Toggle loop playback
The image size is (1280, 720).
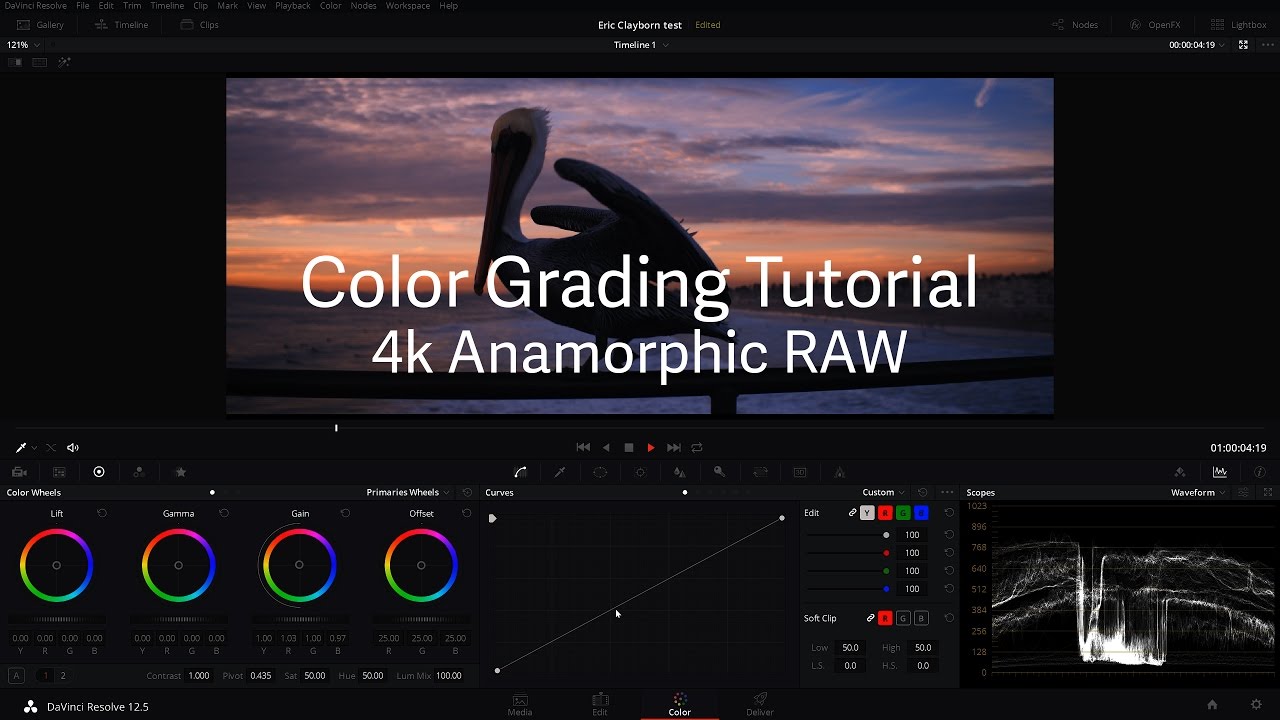click(697, 447)
